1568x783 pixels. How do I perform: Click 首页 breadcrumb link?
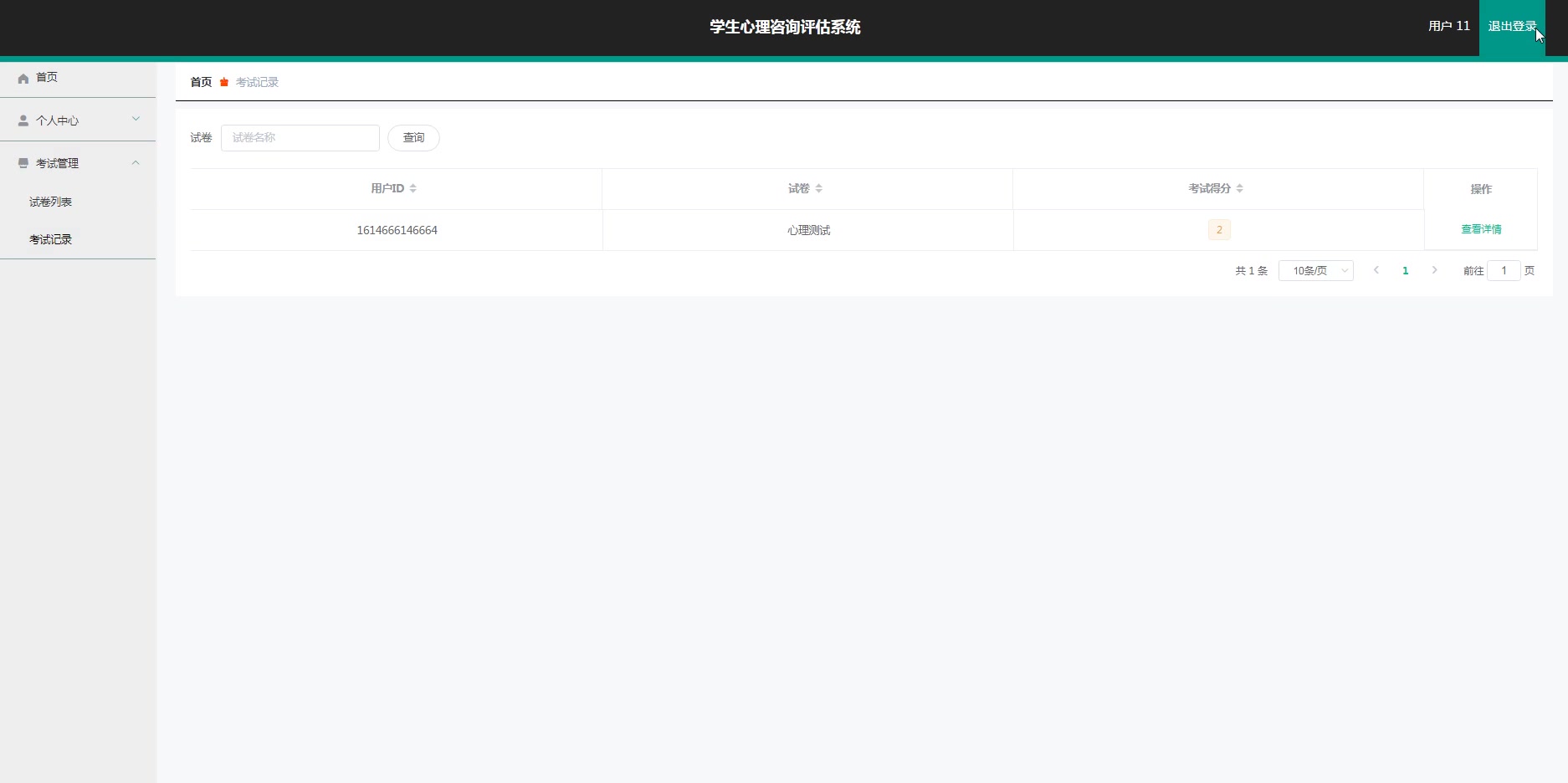pos(201,82)
